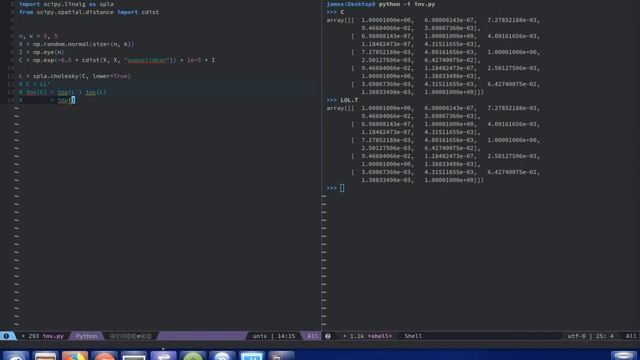Click the '# inv(C)' comment line
This screenshot has height=360, width=640.
pyautogui.click(x=62, y=92)
